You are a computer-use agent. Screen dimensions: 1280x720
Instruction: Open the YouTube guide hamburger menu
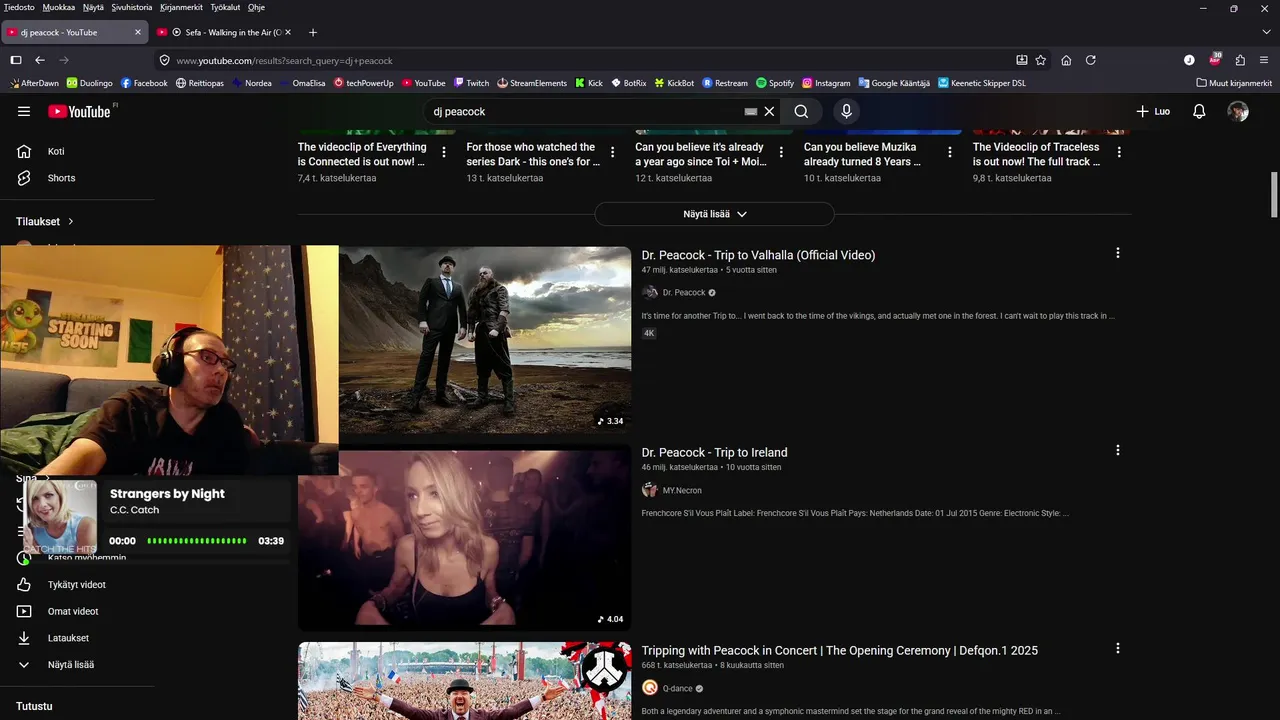pos(24,112)
